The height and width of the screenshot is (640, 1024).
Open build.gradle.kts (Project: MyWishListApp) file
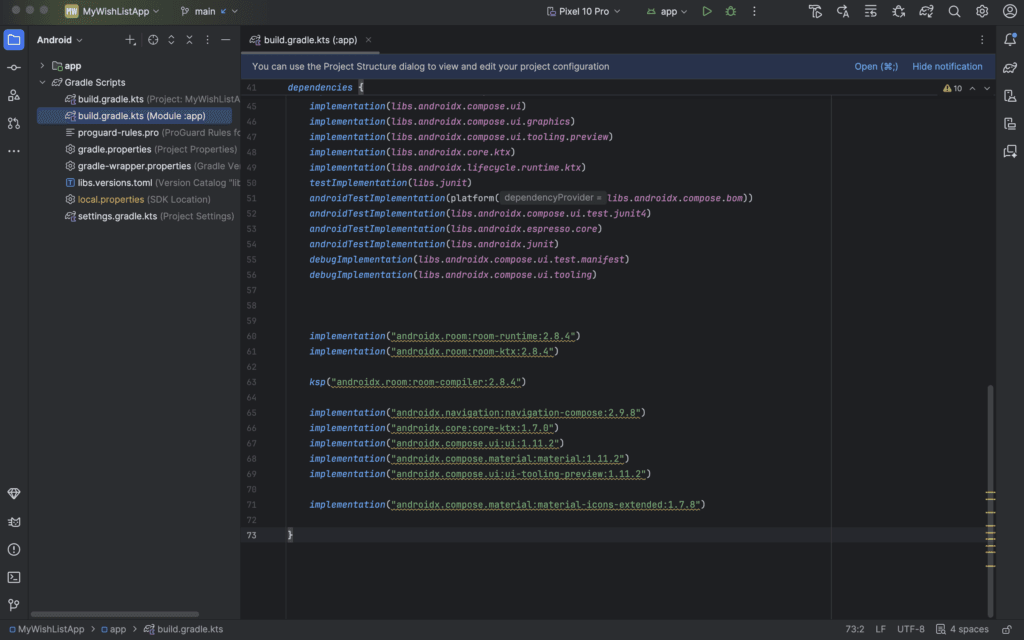click(x=152, y=99)
